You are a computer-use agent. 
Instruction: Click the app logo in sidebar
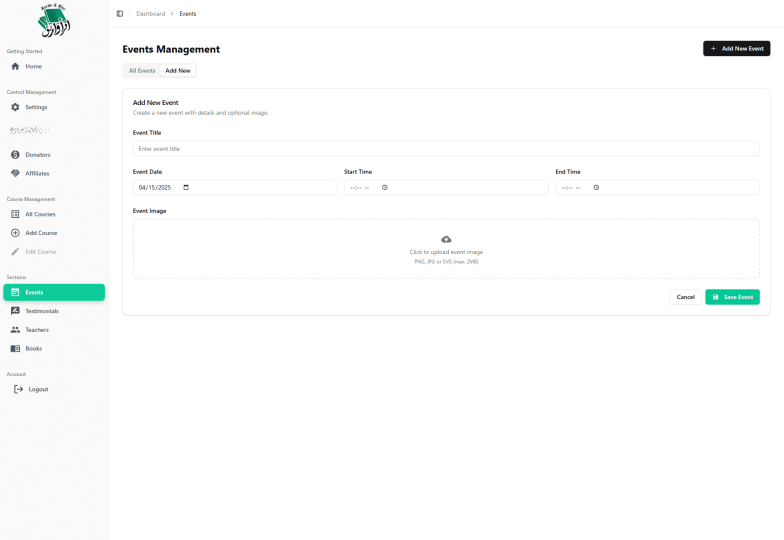(54, 20)
